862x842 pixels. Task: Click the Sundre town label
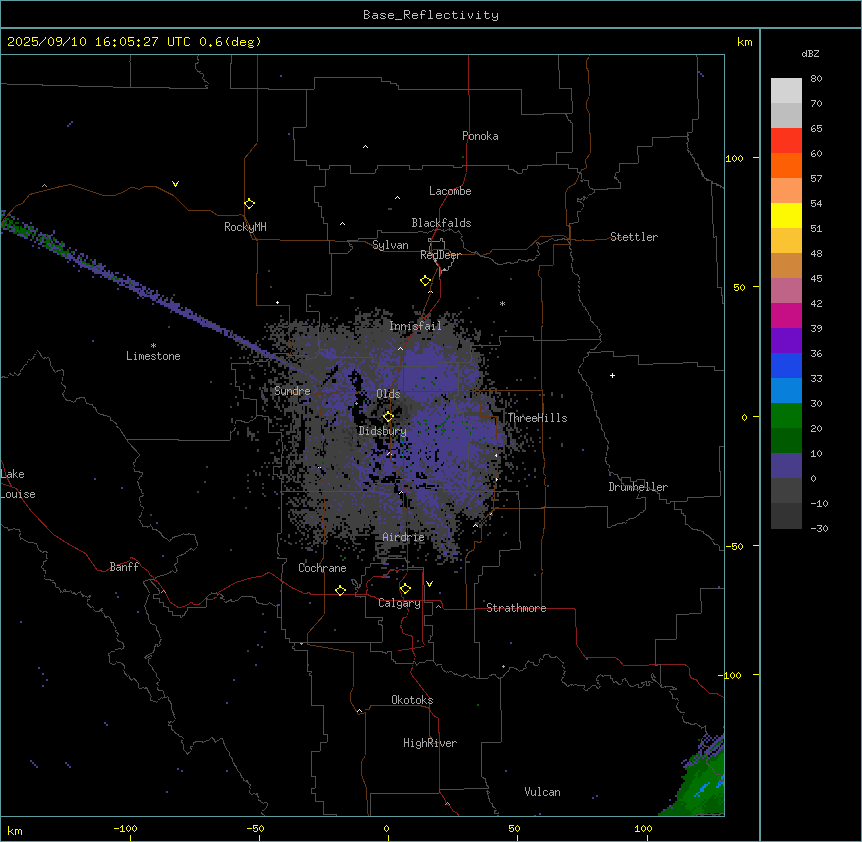[x=292, y=391]
